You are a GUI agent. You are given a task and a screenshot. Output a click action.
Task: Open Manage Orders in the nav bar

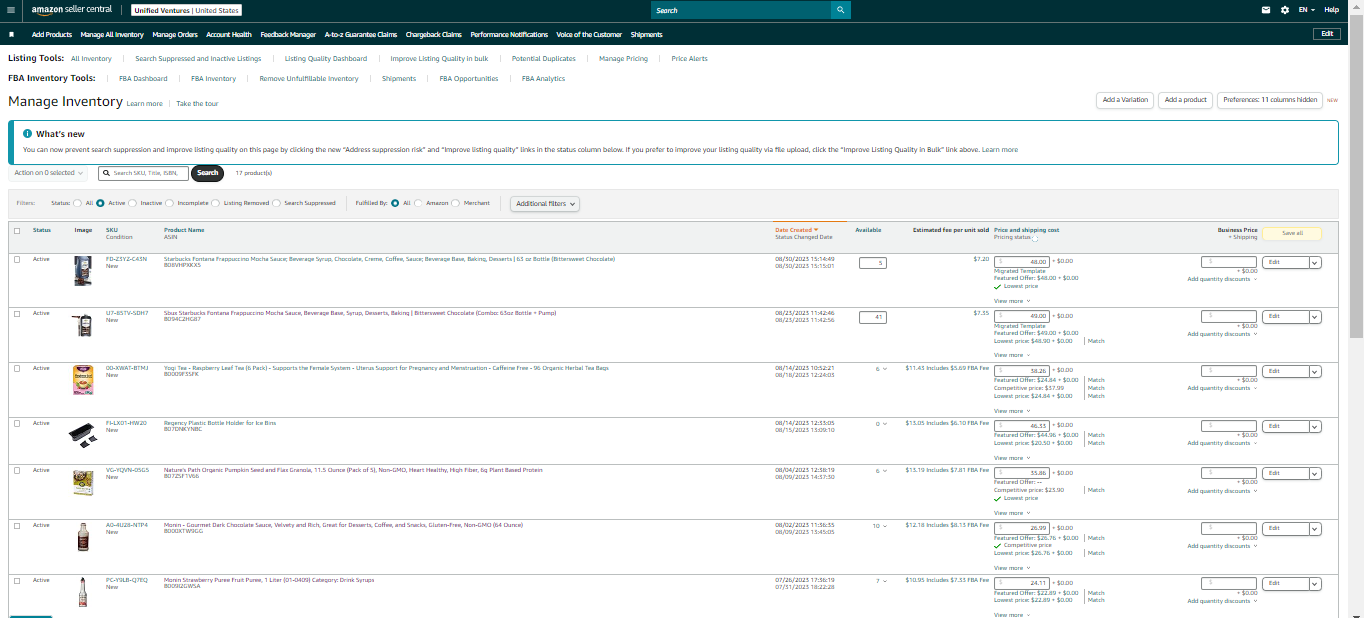175,34
